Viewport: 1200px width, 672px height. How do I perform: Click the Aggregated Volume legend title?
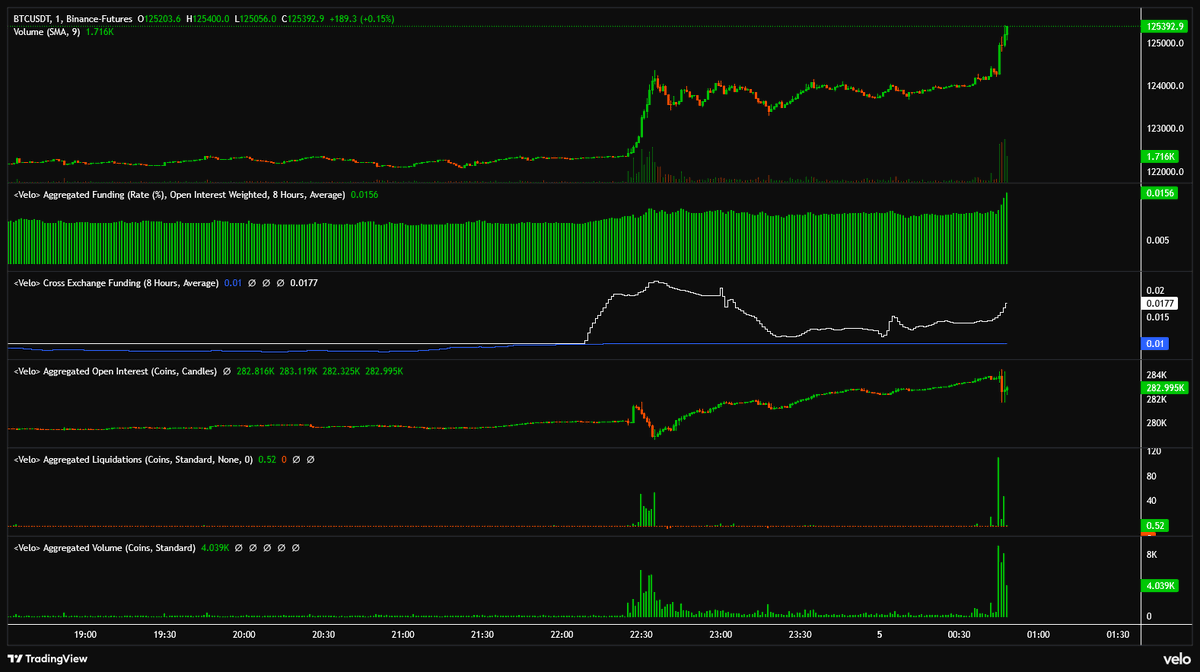104,548
